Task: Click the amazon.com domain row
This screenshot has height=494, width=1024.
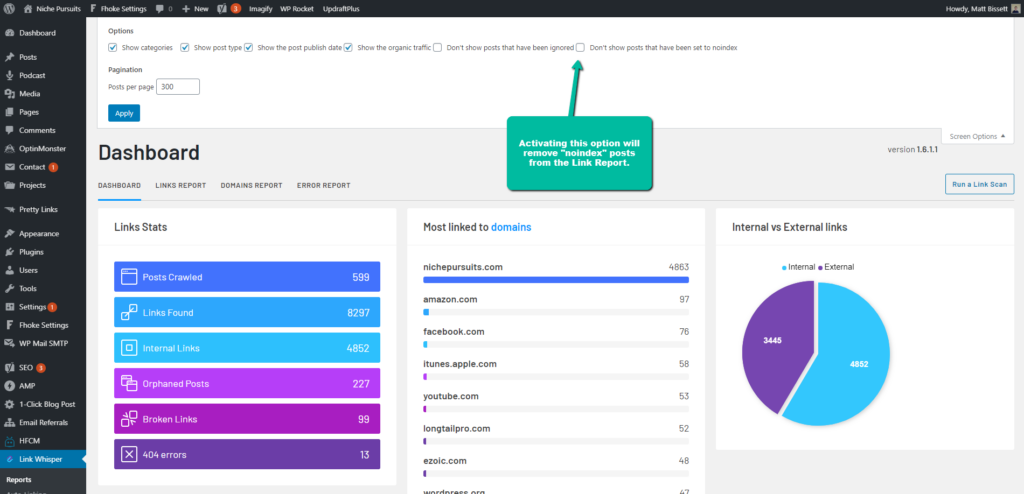Action: [556, 305]
